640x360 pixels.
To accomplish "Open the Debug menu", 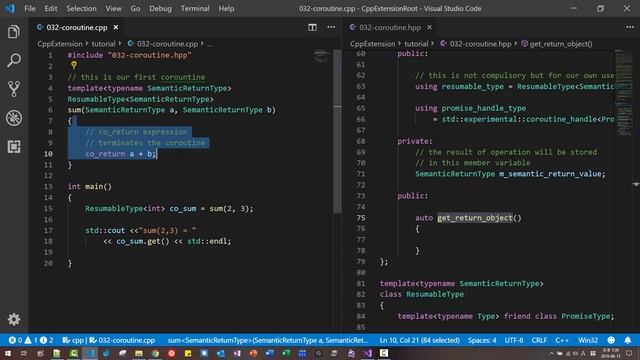I will click(x=160, y=9).
